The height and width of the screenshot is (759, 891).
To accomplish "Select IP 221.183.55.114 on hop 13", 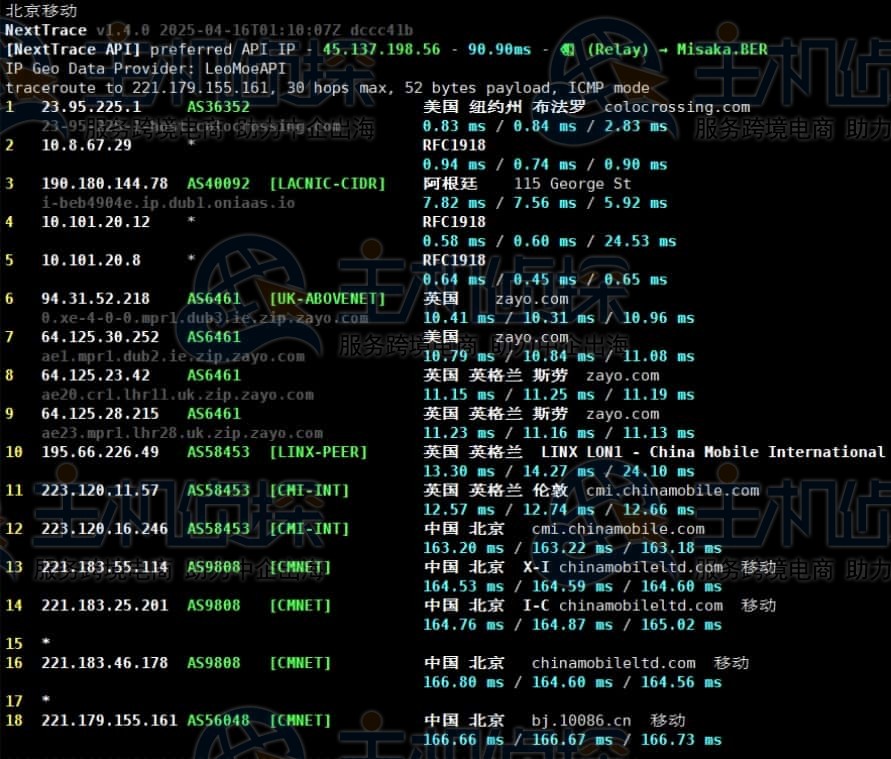I will [105, 567].
